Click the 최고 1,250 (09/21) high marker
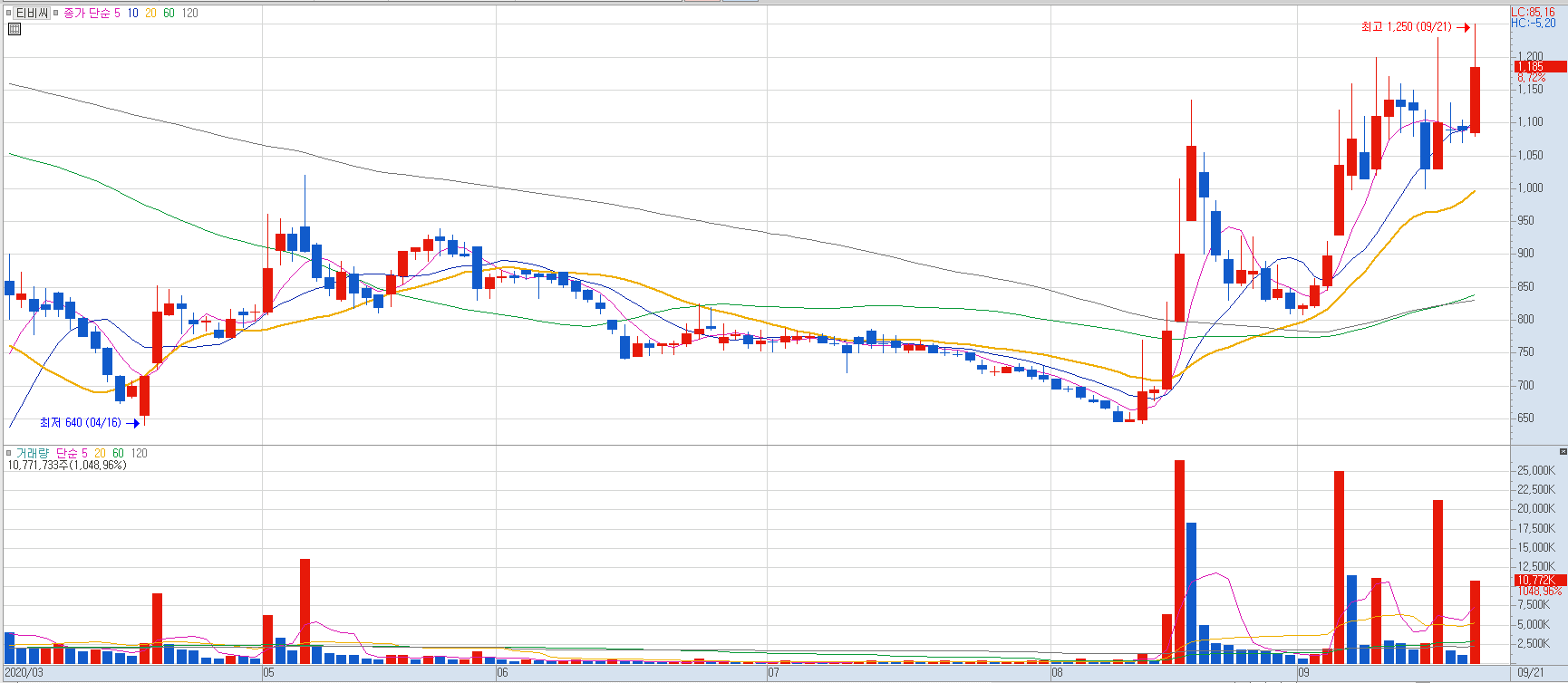 1414,27
